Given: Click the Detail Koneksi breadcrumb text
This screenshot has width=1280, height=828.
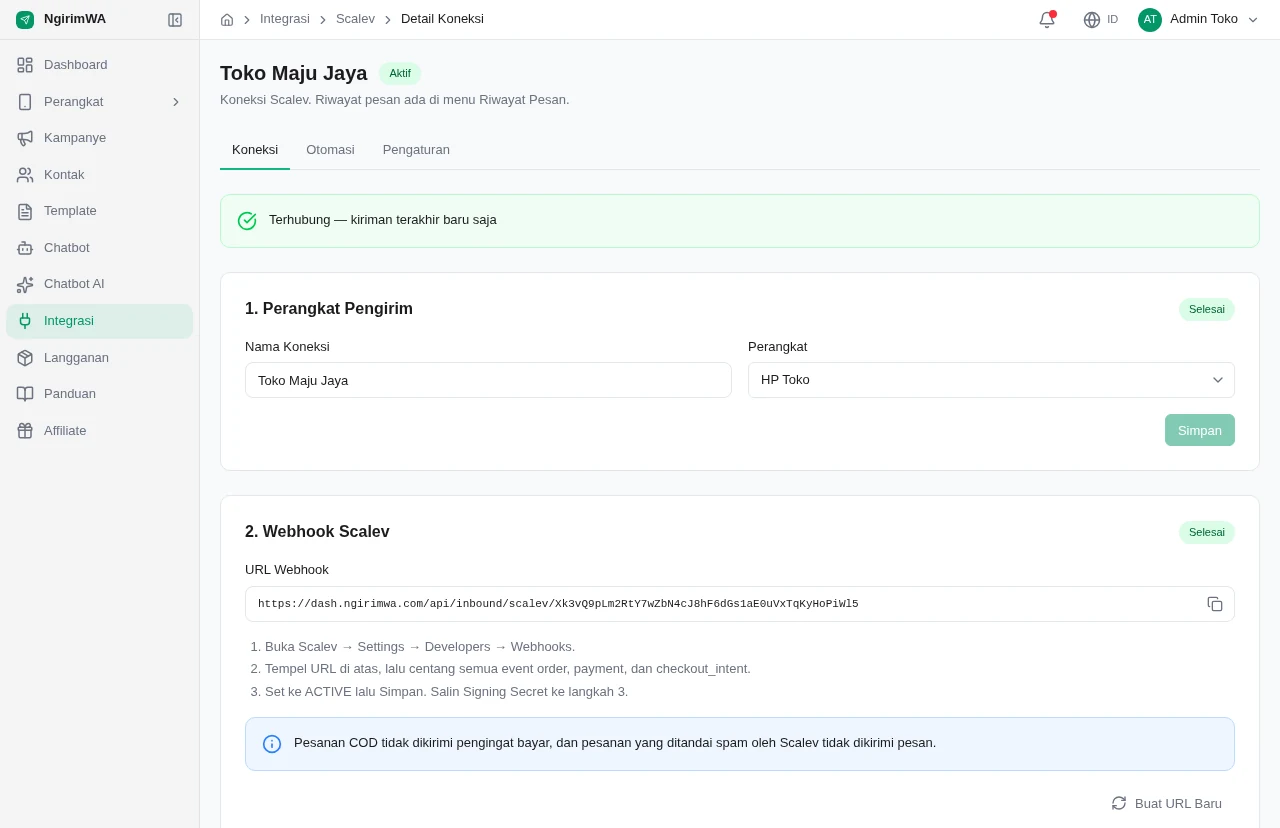Looking at the screenshot, I should click(x=442, y=19).
